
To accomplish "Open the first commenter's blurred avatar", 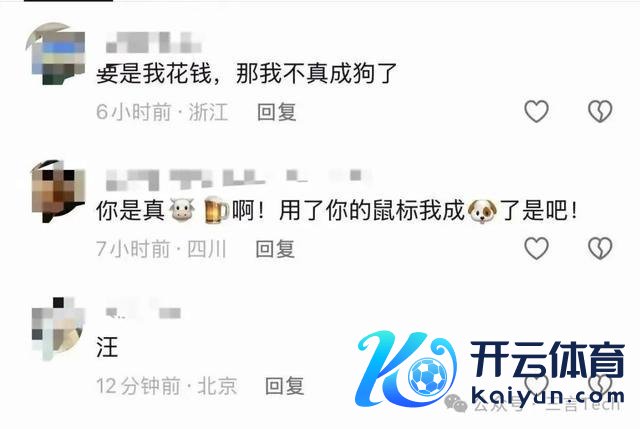I will coord(56,54).
